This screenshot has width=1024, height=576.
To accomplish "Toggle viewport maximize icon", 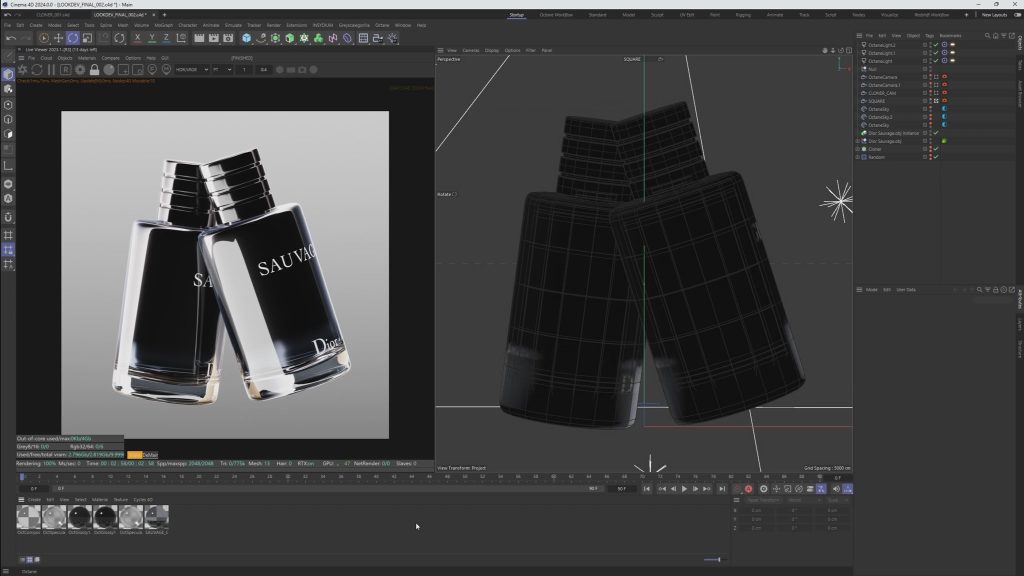I will (849, 50).
